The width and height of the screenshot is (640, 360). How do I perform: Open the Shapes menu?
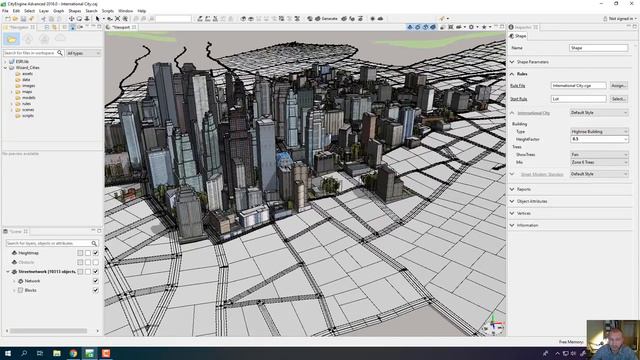(75, 11)
